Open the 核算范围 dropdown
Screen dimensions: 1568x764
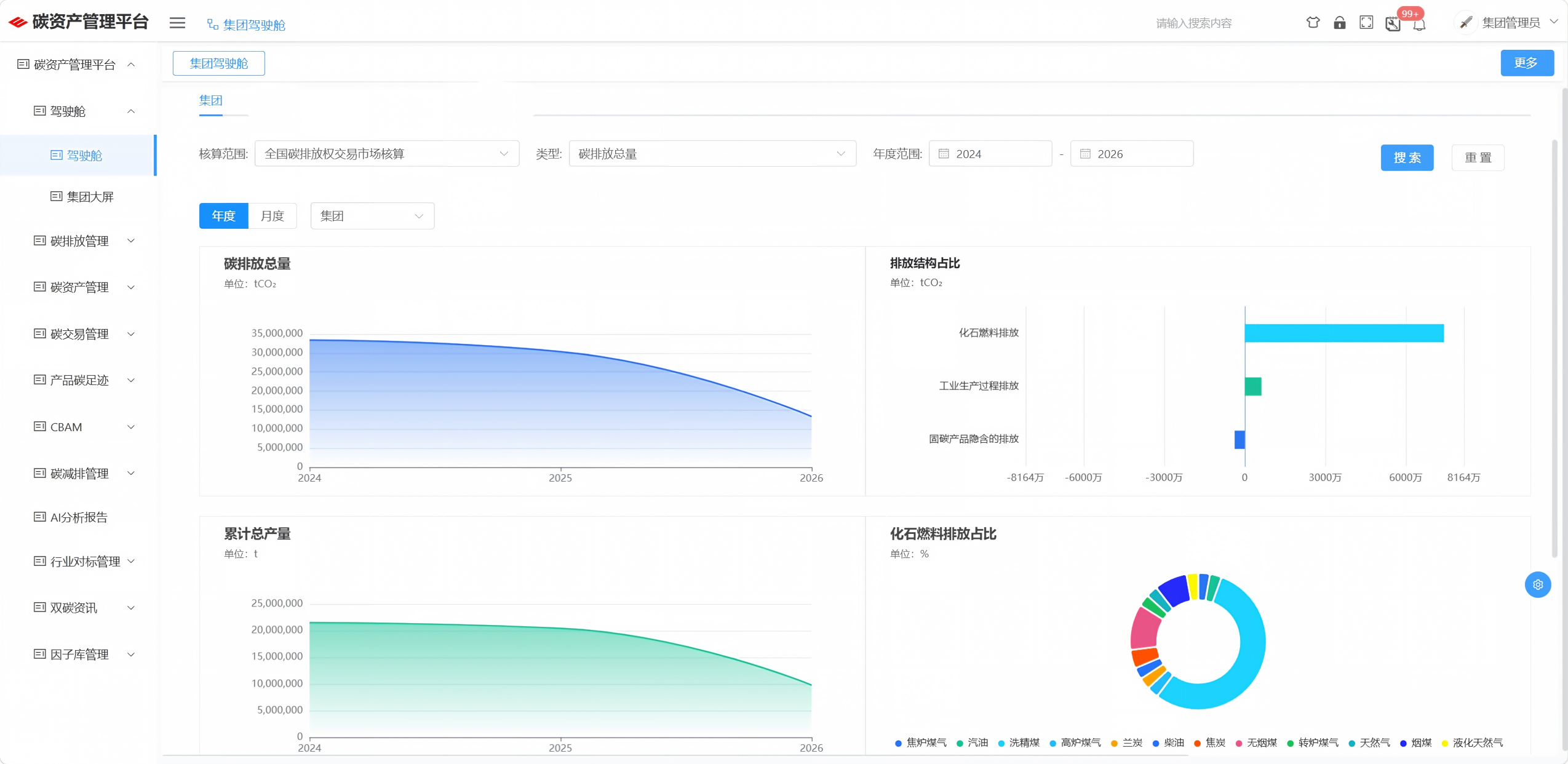click(387, 154)
